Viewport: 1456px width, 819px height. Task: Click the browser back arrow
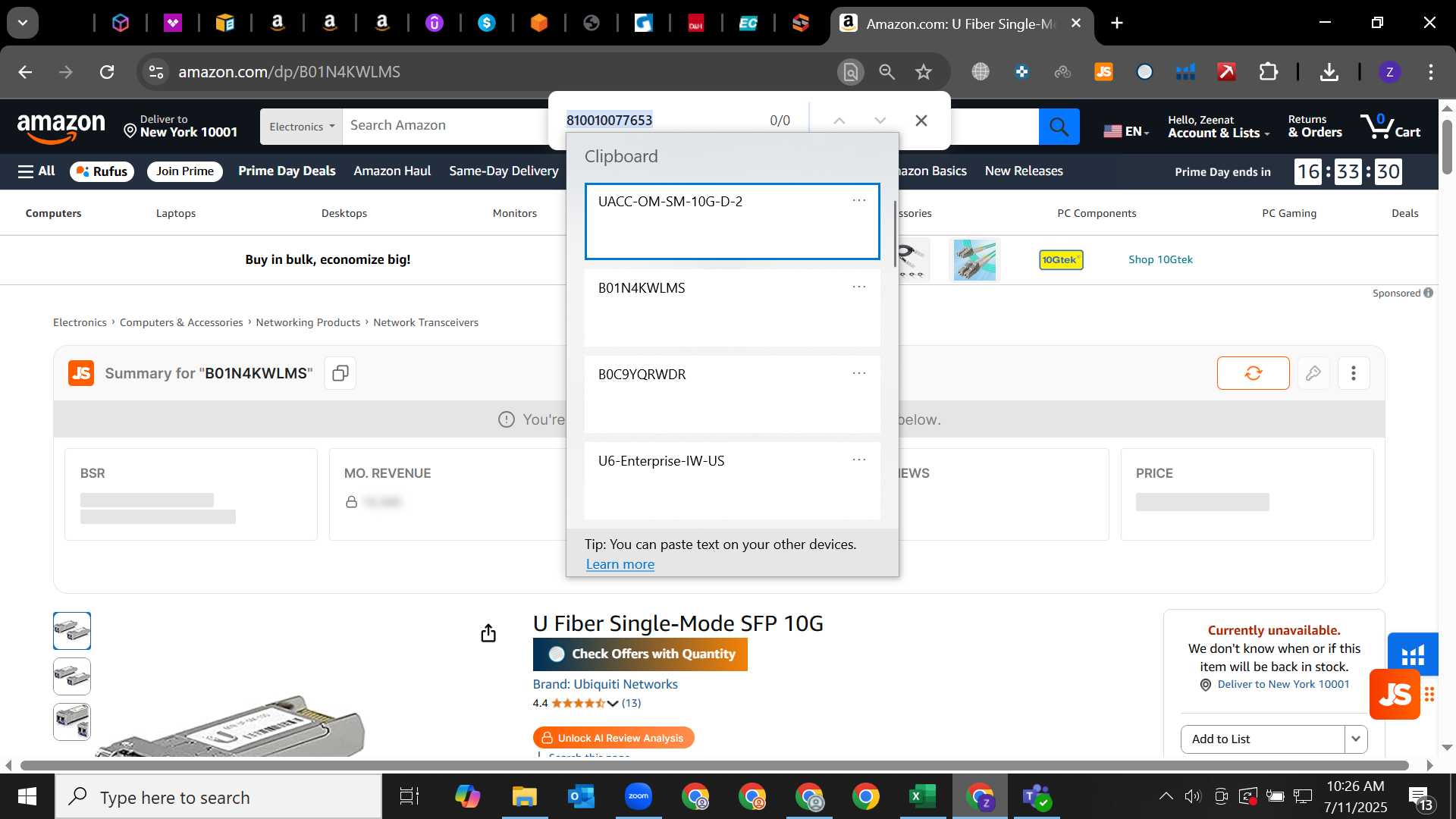click(25, 72)
